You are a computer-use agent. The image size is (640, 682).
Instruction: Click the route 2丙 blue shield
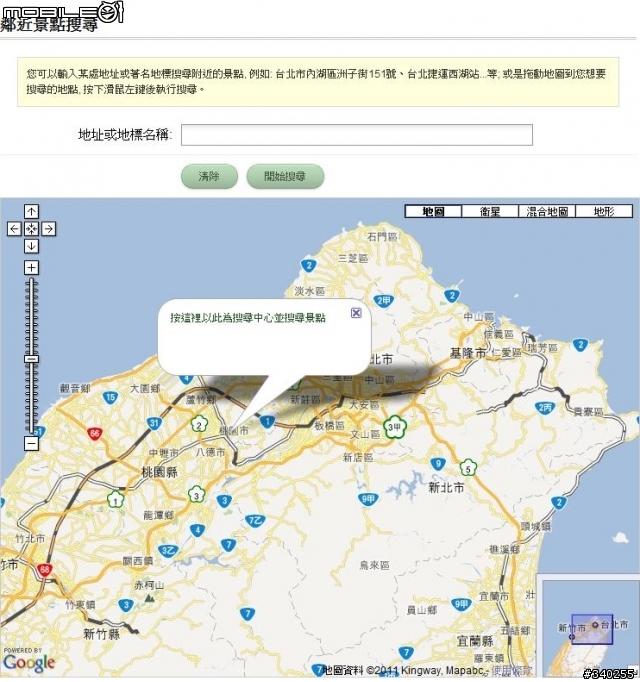(x=545, y=408)
